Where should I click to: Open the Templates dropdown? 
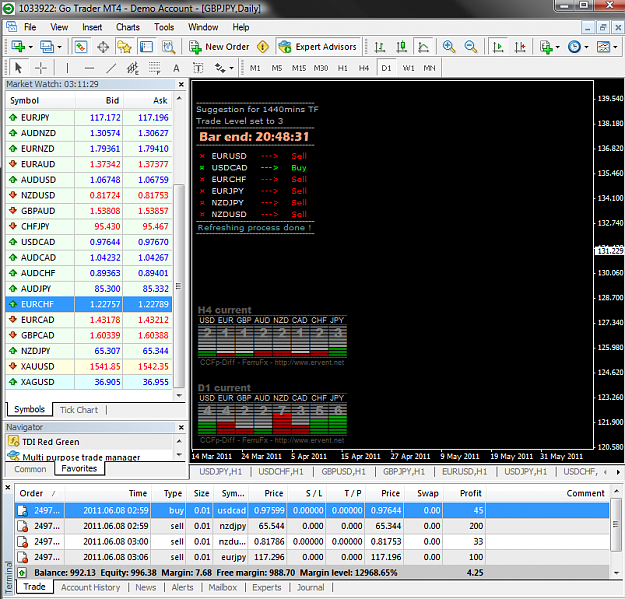(607, 47)
